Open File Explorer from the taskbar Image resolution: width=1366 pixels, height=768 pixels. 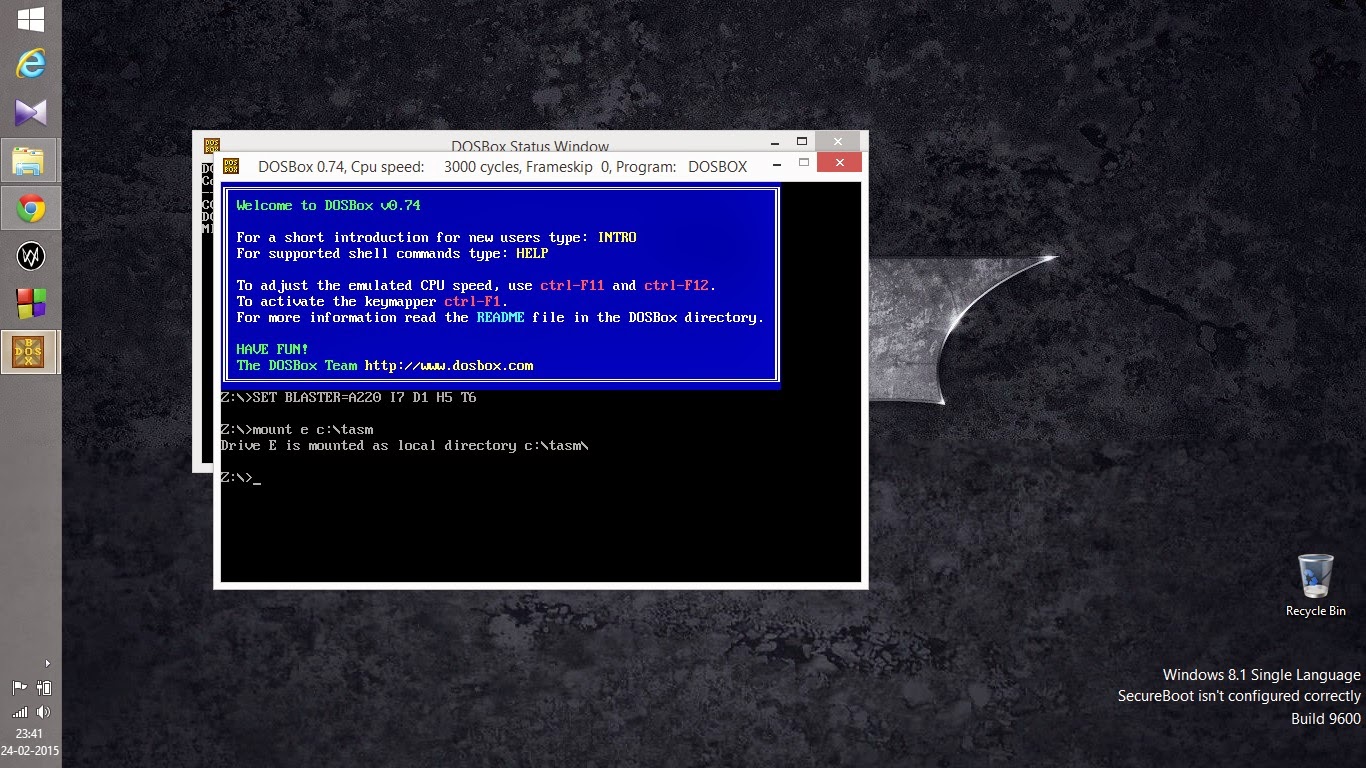pyautogui.click(x=30, y=160)
